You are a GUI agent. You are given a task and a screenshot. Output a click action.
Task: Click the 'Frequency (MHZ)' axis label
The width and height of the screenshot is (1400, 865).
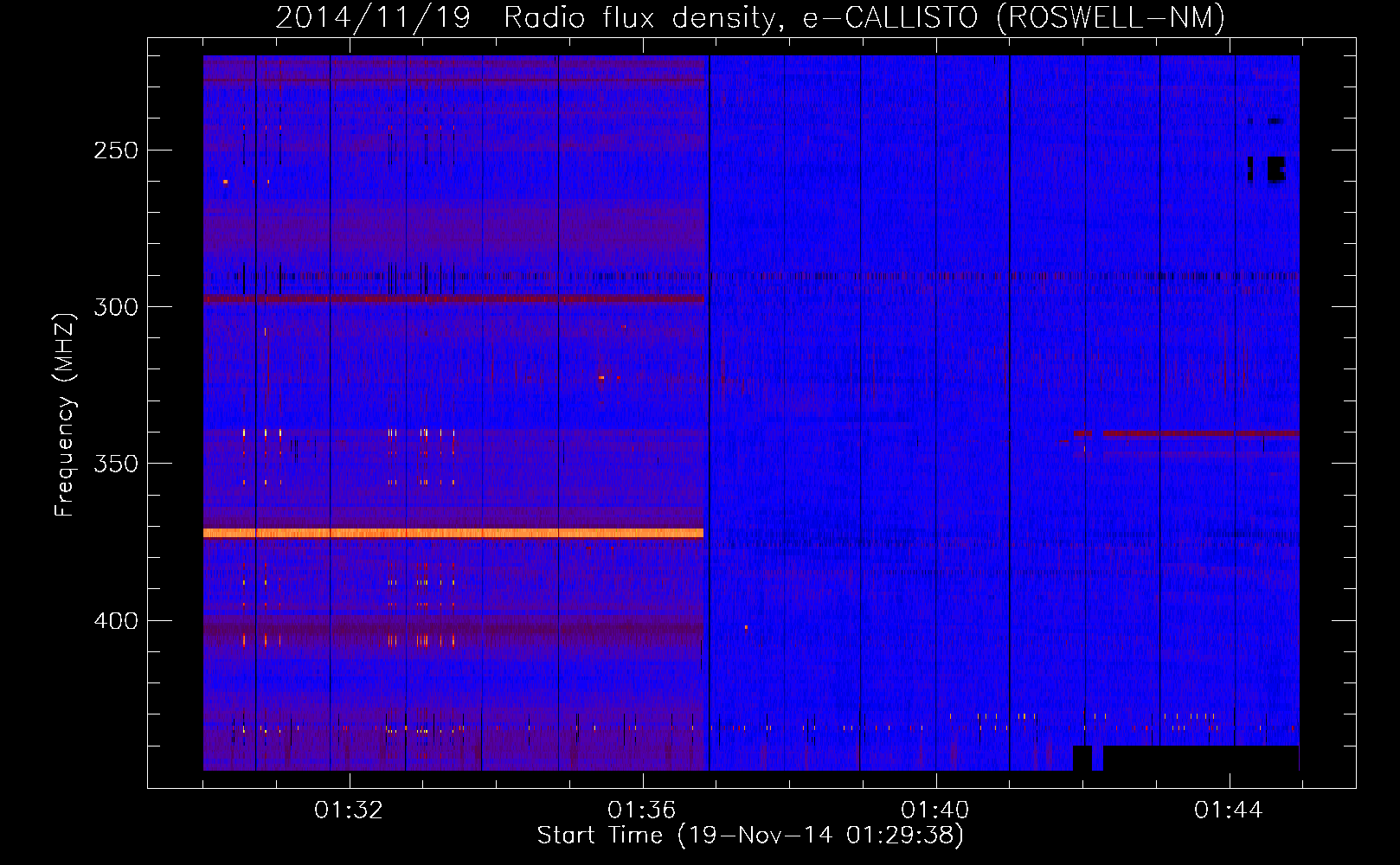(x=65, y=415)
